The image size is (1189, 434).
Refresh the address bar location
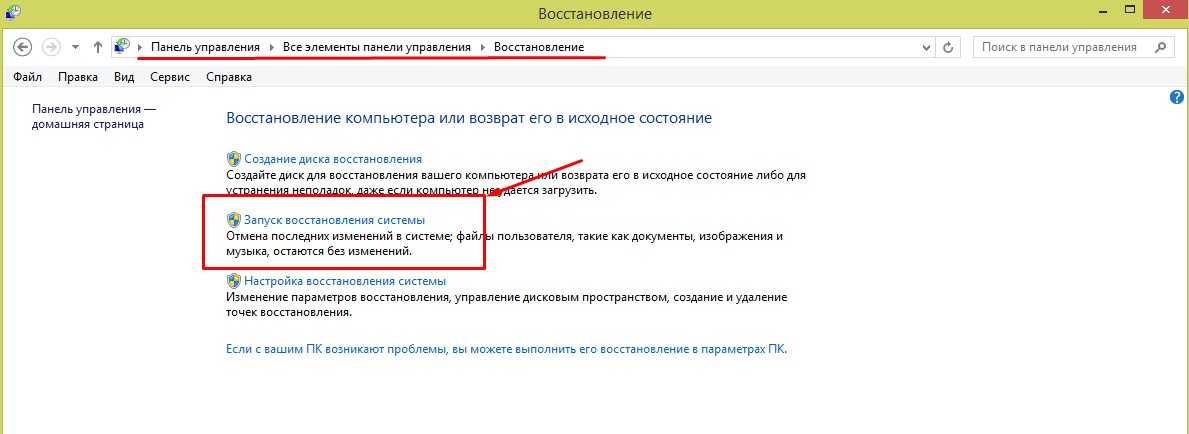(948, 47)
